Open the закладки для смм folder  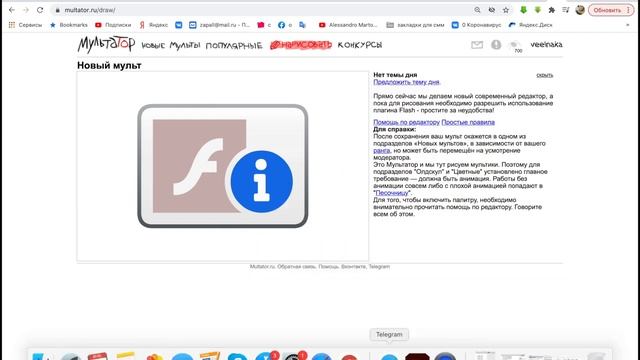pos(415,25)
